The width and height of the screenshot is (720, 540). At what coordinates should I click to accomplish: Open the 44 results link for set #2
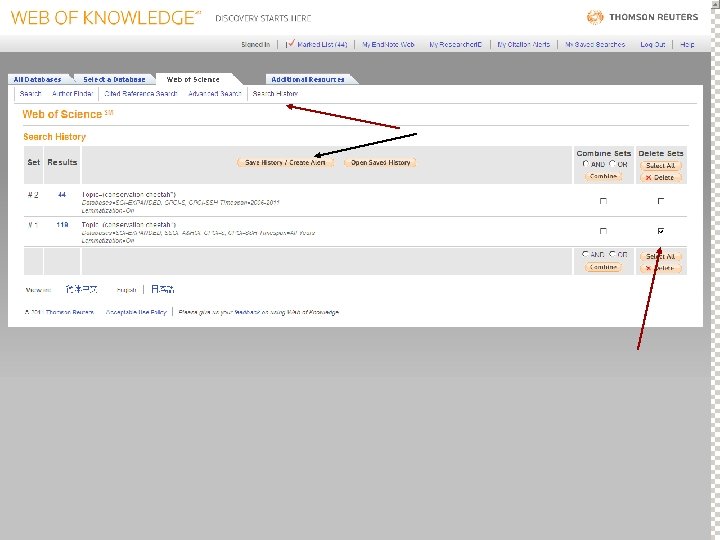[x=62, y=195]
